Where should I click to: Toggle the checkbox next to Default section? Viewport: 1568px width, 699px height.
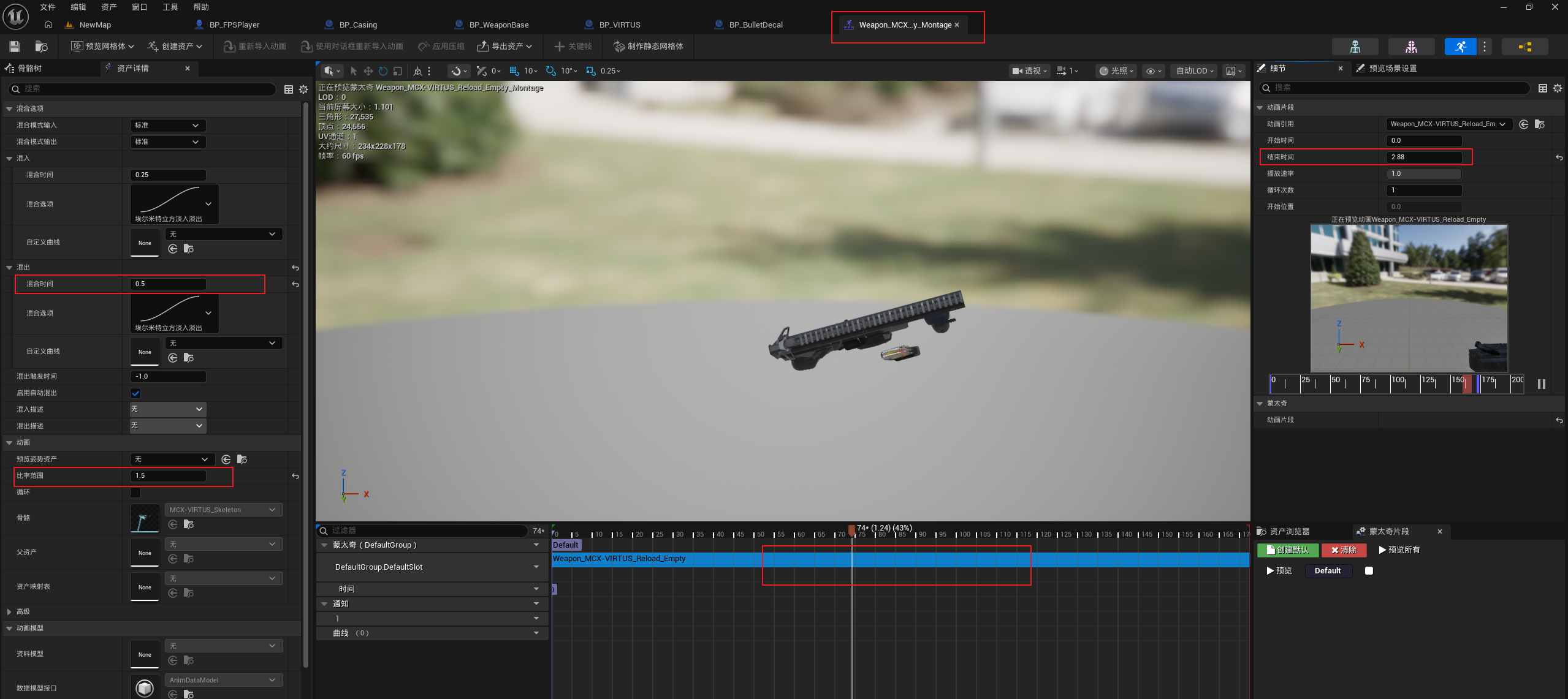pyautogui.click(x=1369, y=571)
